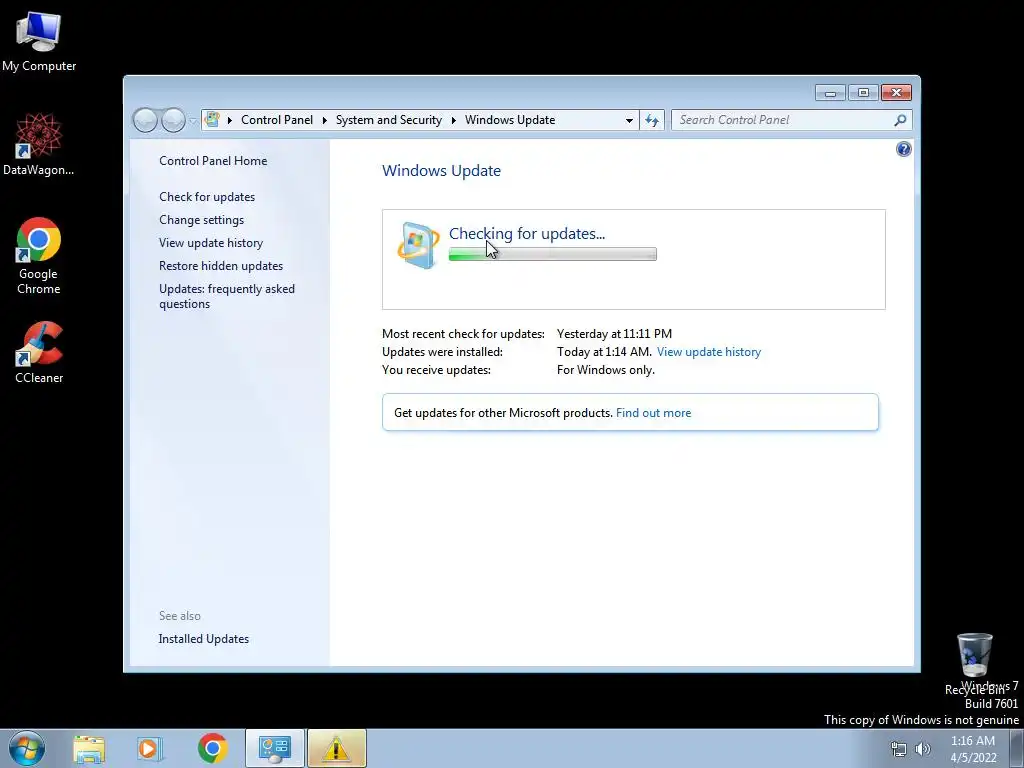Click the checking for updates progress bar
This screenshot has height=768, width=1024.
(x=552, y=254)
